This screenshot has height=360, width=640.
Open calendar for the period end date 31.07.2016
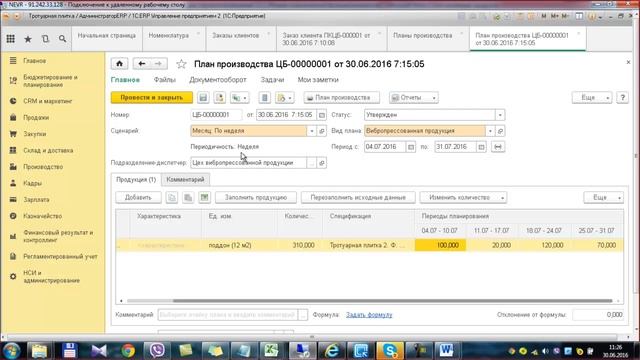[x=481, y=147]
